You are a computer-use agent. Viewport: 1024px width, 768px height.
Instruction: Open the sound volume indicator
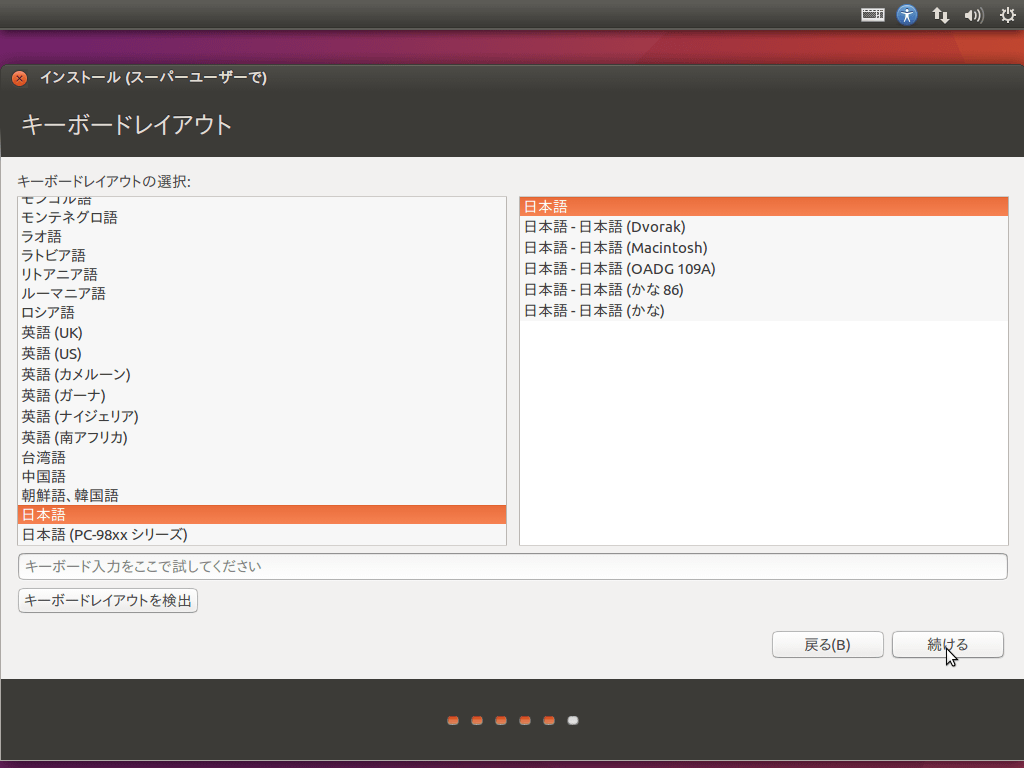point(973,15)
